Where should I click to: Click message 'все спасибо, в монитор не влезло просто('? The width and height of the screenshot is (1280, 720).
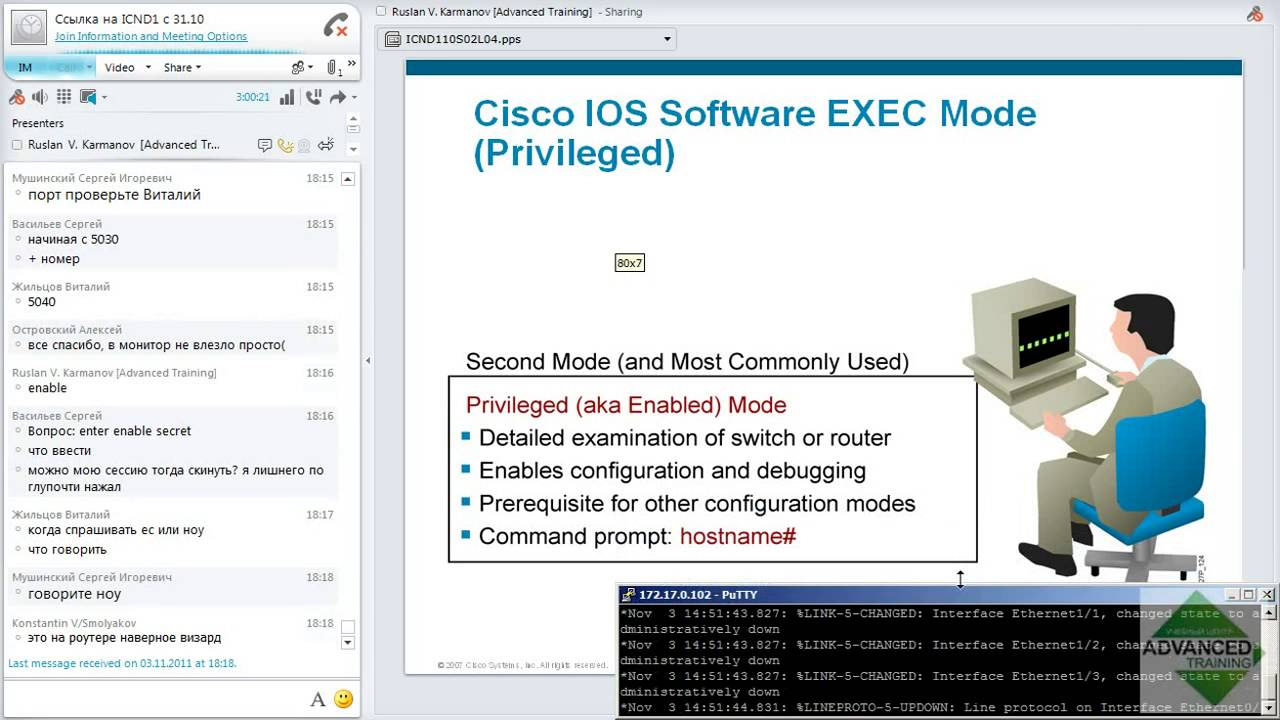pos(157,345)
